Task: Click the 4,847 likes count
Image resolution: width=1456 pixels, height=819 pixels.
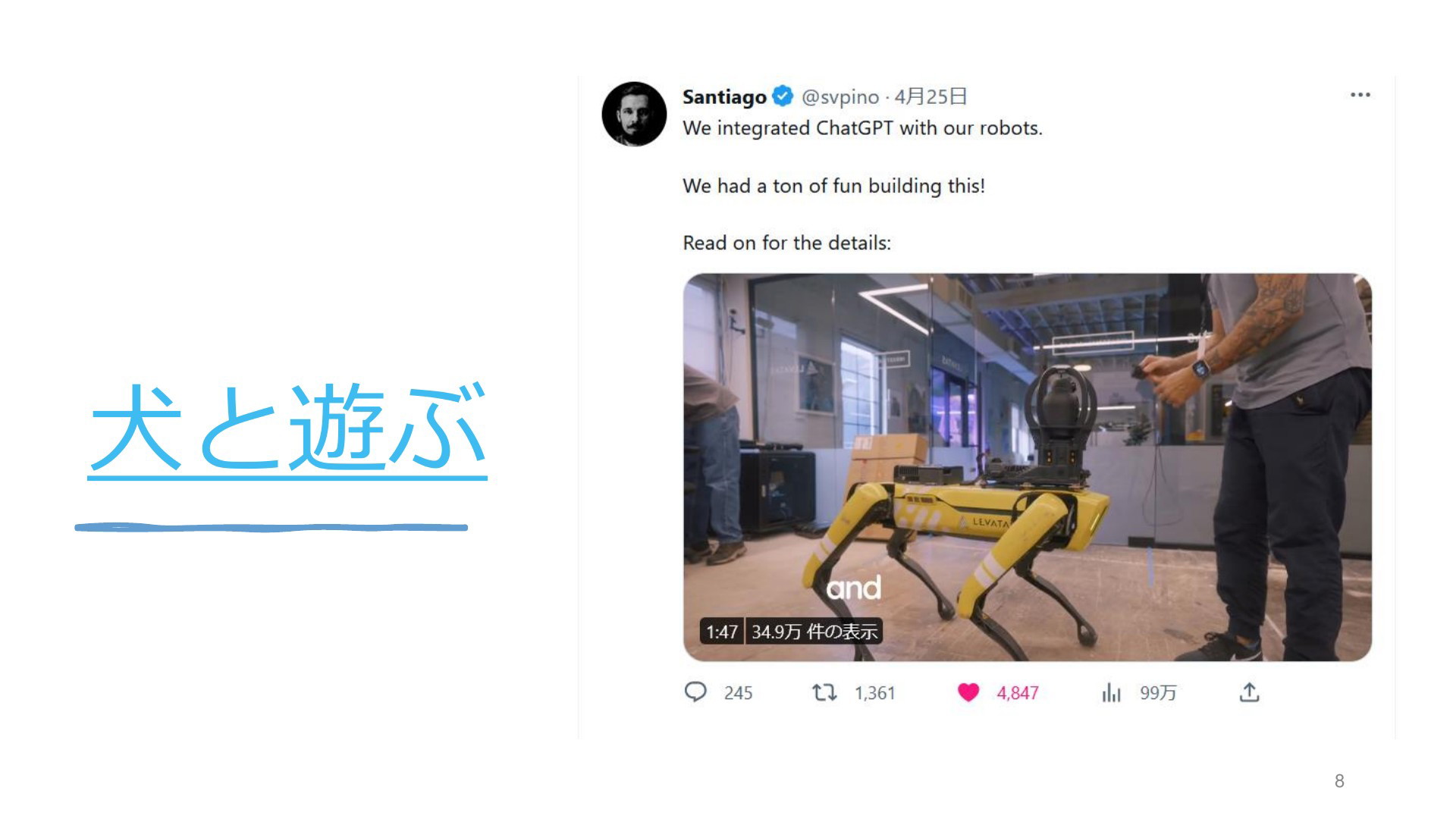Action: click(1018, 693)
